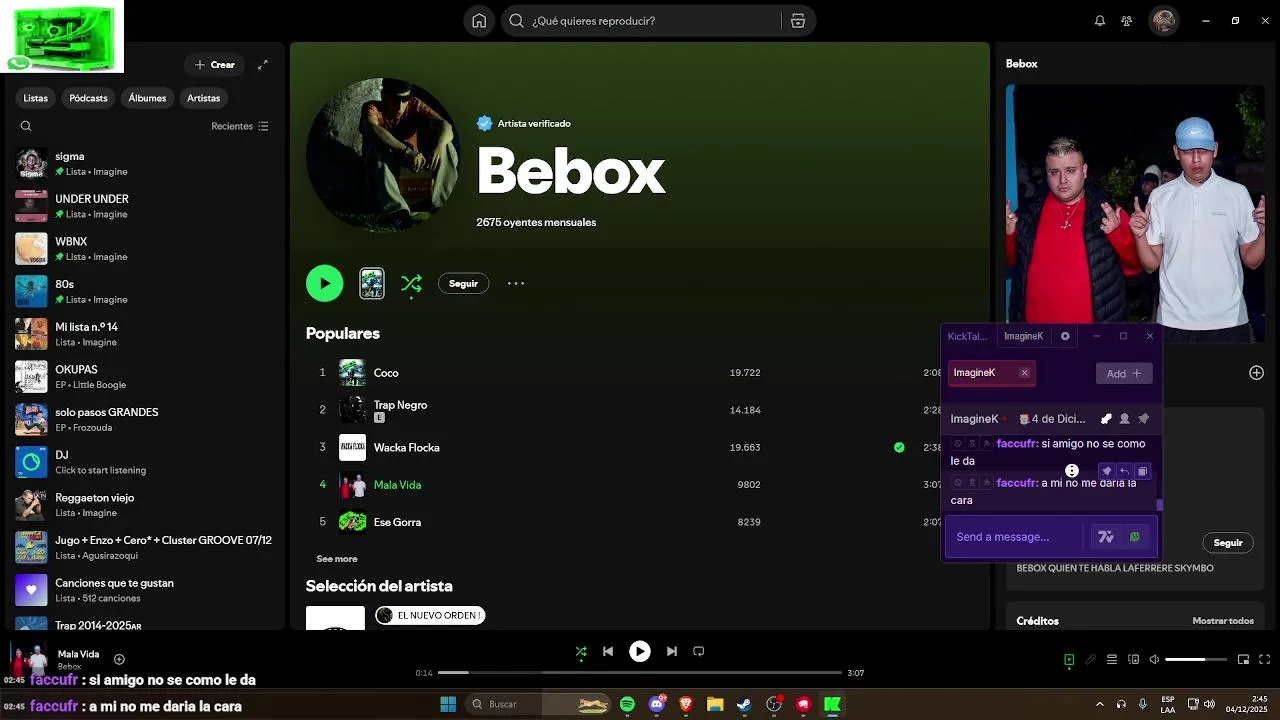The width and height of the screenshot is (1280, 720).
Task: Reply to the hovered faccufr message
Action: [1124, 471]
